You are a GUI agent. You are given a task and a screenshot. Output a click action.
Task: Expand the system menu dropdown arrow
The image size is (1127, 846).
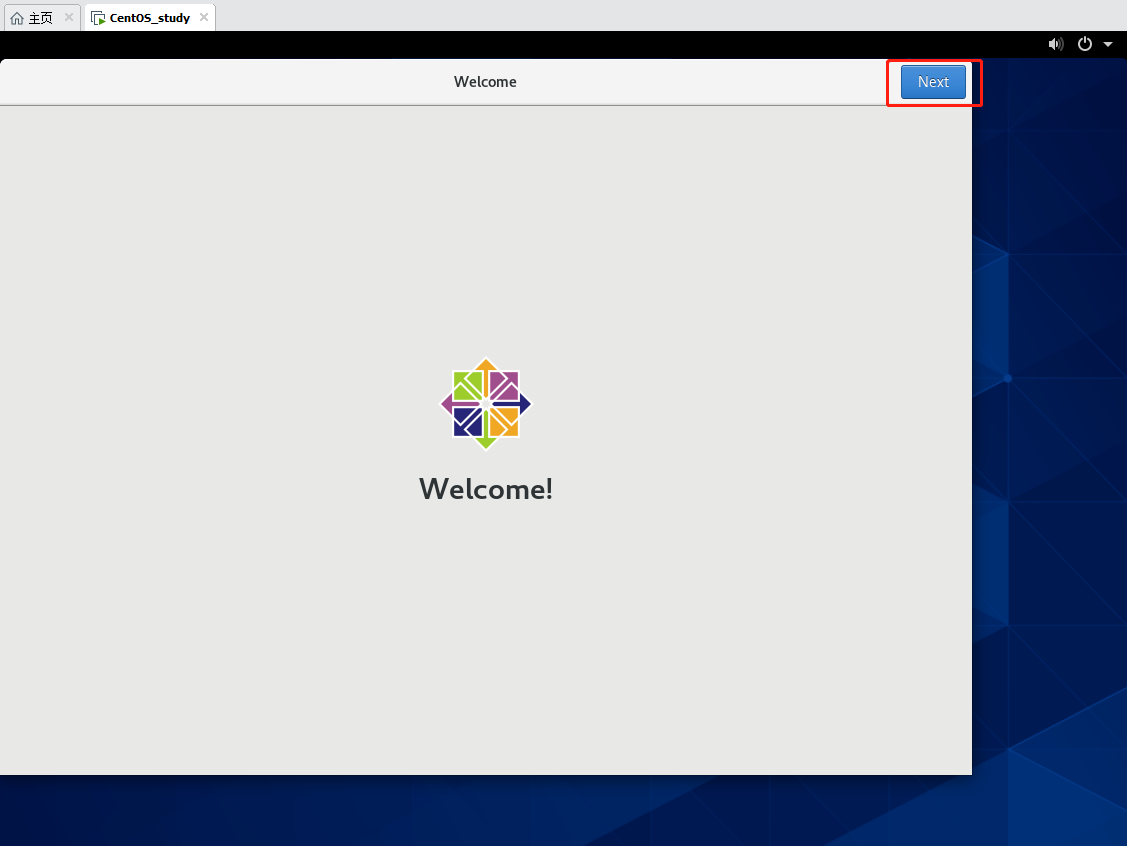pyautogui.click(x=1108, y=44)
